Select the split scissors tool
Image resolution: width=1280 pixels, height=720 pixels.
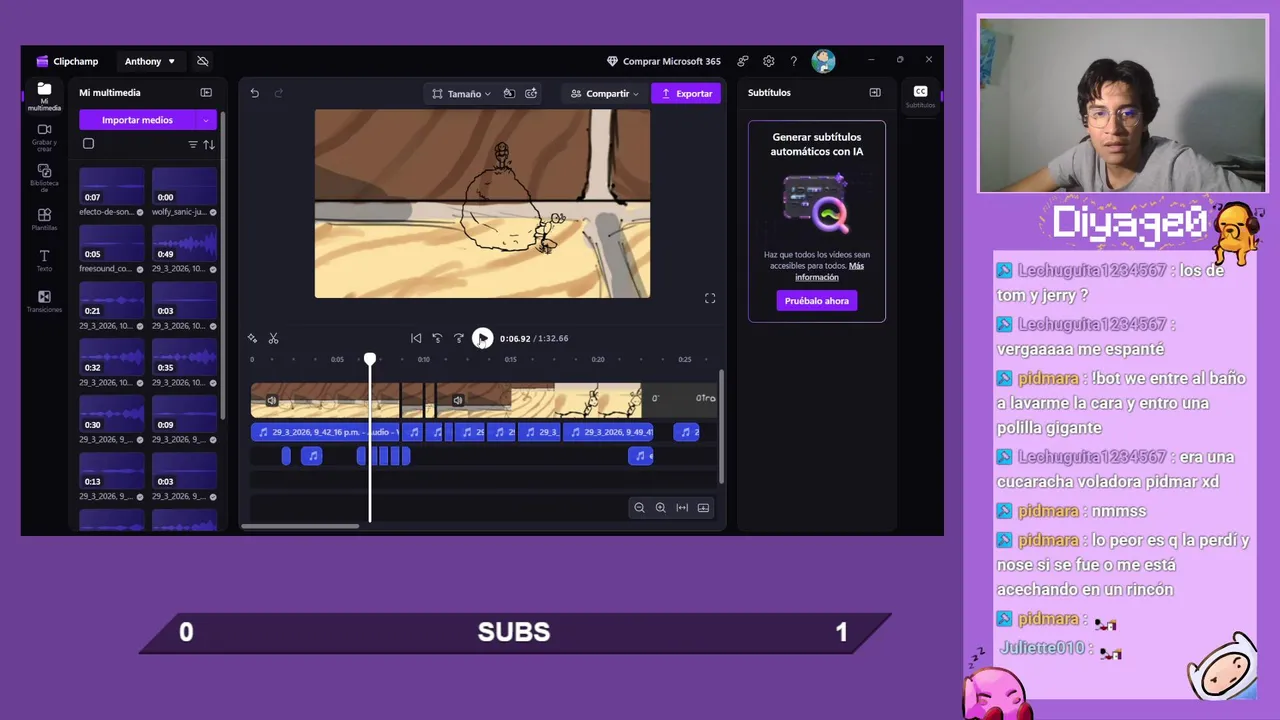(x=273, y=339)
